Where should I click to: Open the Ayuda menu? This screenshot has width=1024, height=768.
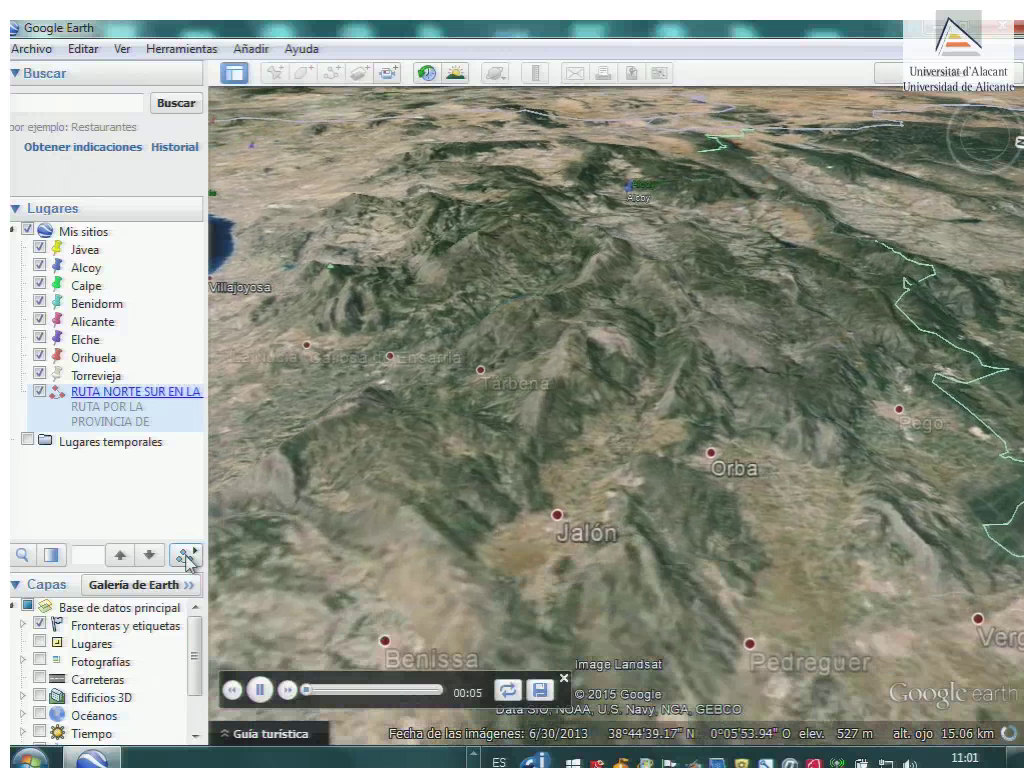pyautogui.click(x=301, y=49)
